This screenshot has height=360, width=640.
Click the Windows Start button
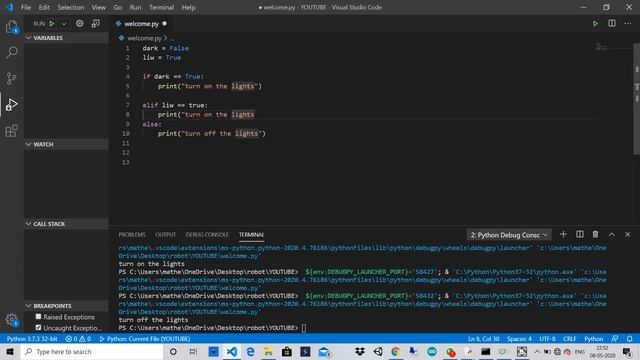[x=9, y=351]
